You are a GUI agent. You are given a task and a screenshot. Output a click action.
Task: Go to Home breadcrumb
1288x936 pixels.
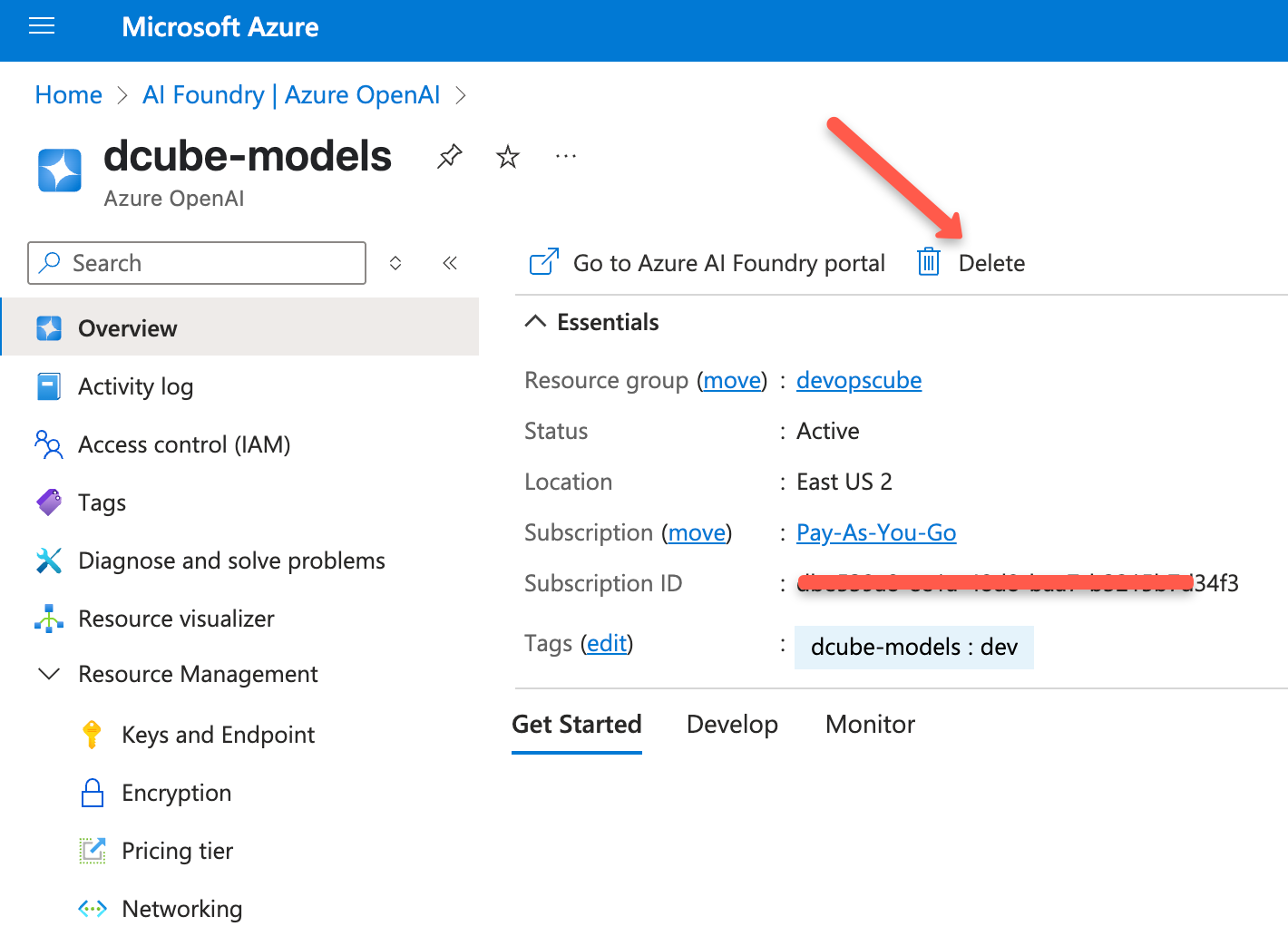(68, 94)
